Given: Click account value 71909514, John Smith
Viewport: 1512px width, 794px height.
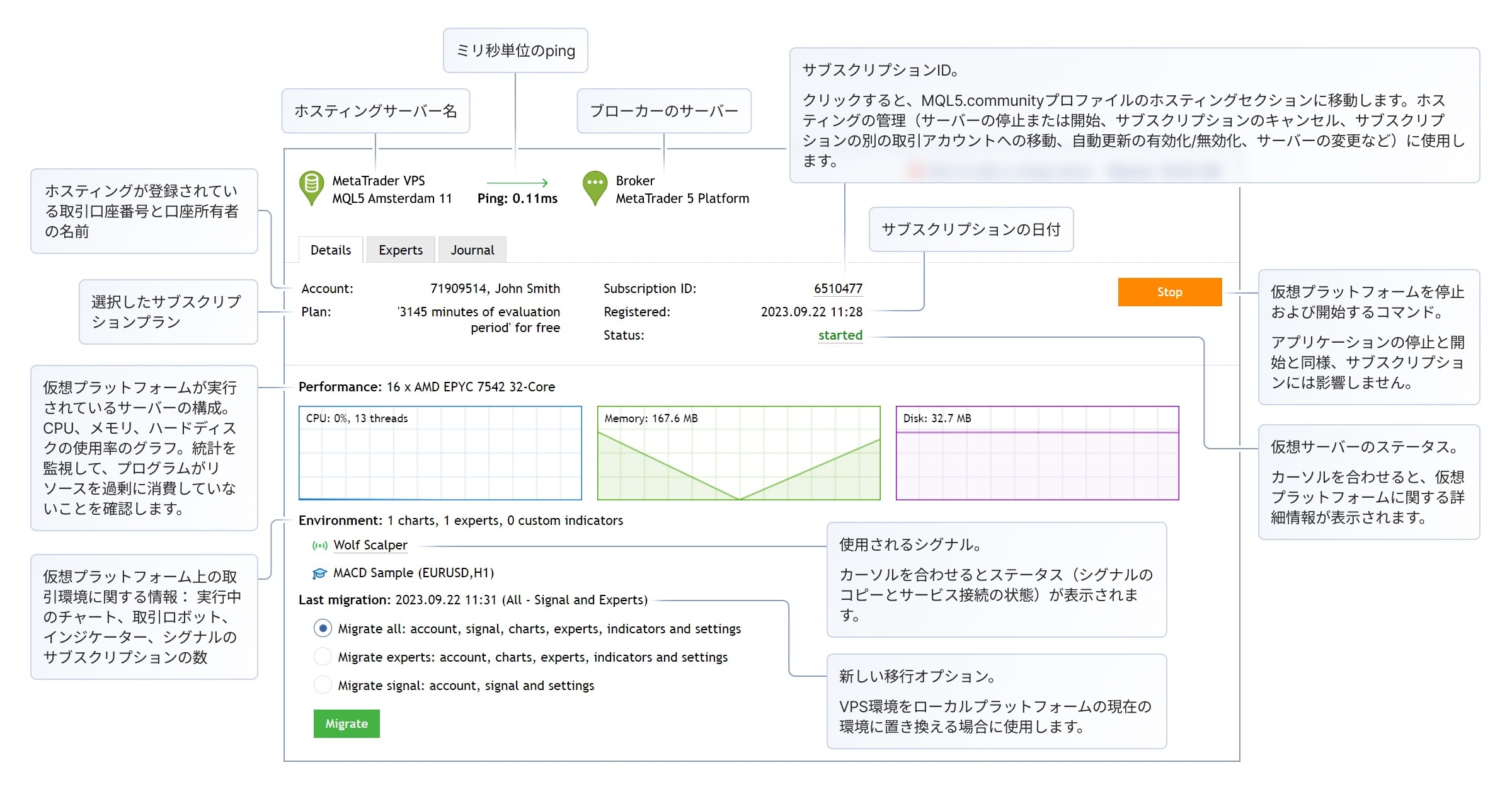Looking at the screenshot, I should (x=495, y=289).
